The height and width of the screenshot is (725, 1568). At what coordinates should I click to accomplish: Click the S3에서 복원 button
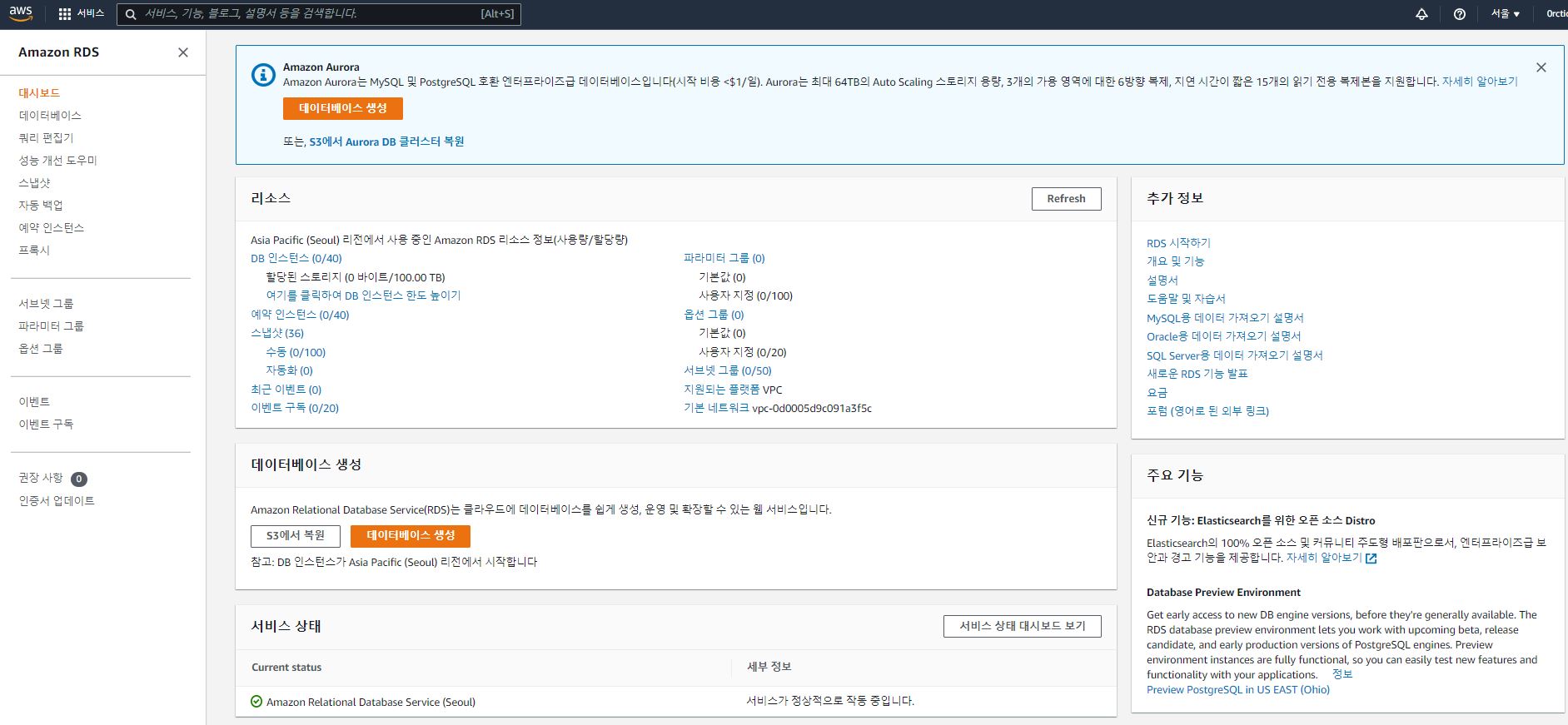[296, 536]
